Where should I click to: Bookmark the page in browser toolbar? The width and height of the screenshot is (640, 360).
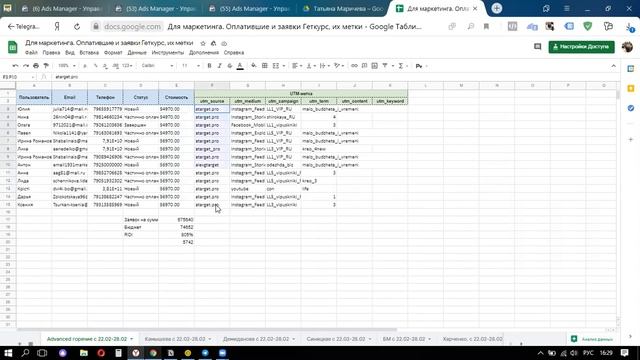[x=486, y=27]
